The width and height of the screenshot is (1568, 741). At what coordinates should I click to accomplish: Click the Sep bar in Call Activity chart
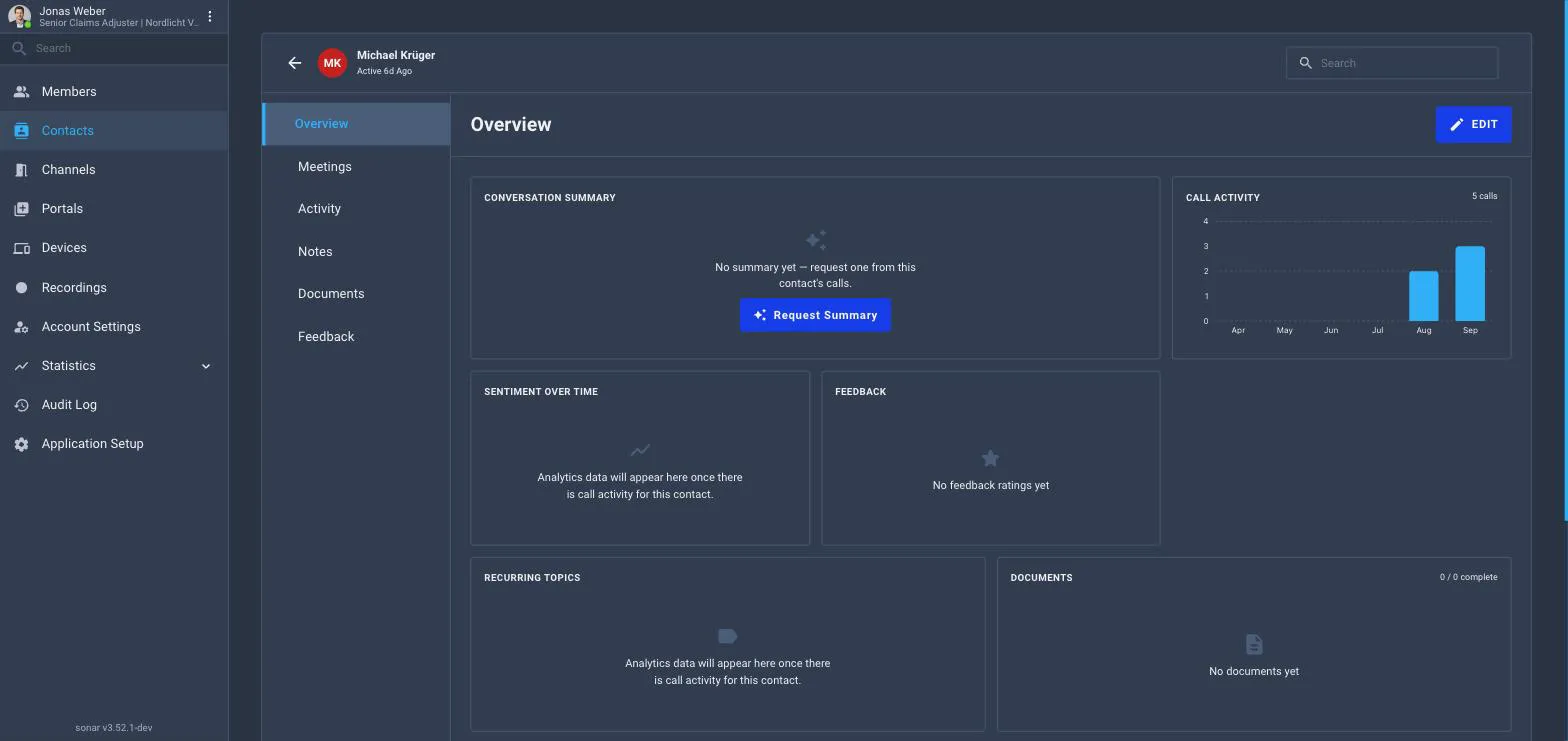pos(1470,284)
